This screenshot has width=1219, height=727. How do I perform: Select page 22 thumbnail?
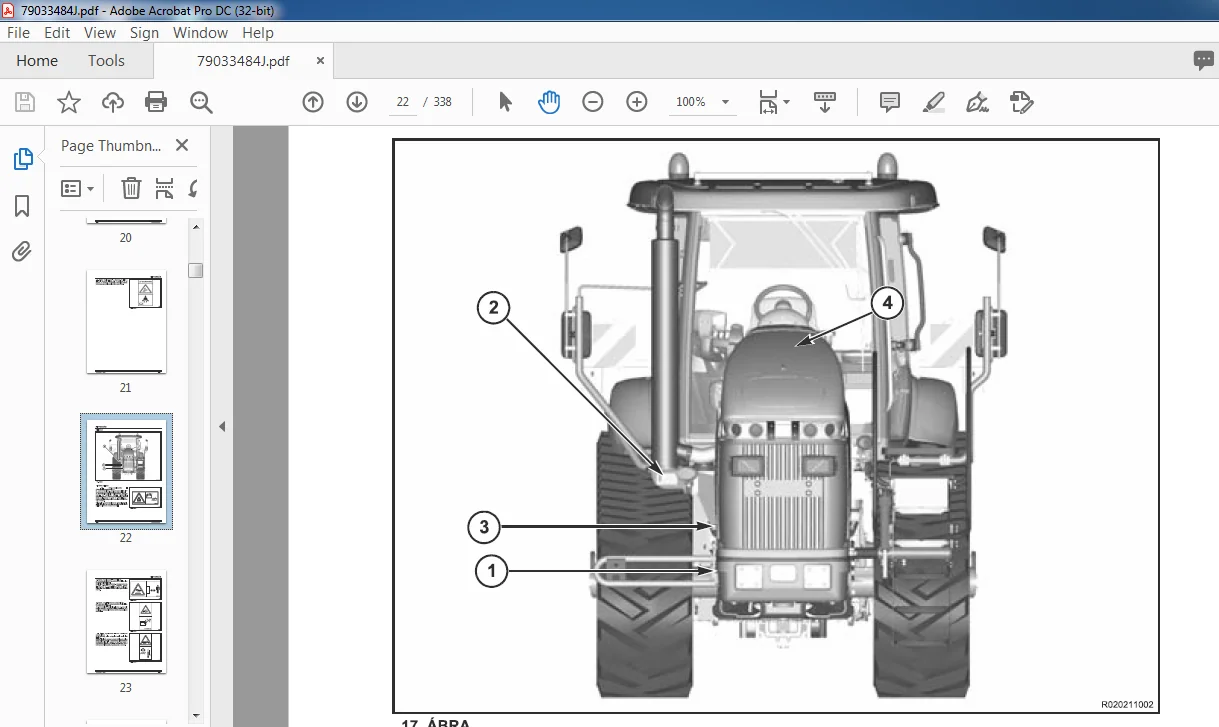click(x=126, y=472)
